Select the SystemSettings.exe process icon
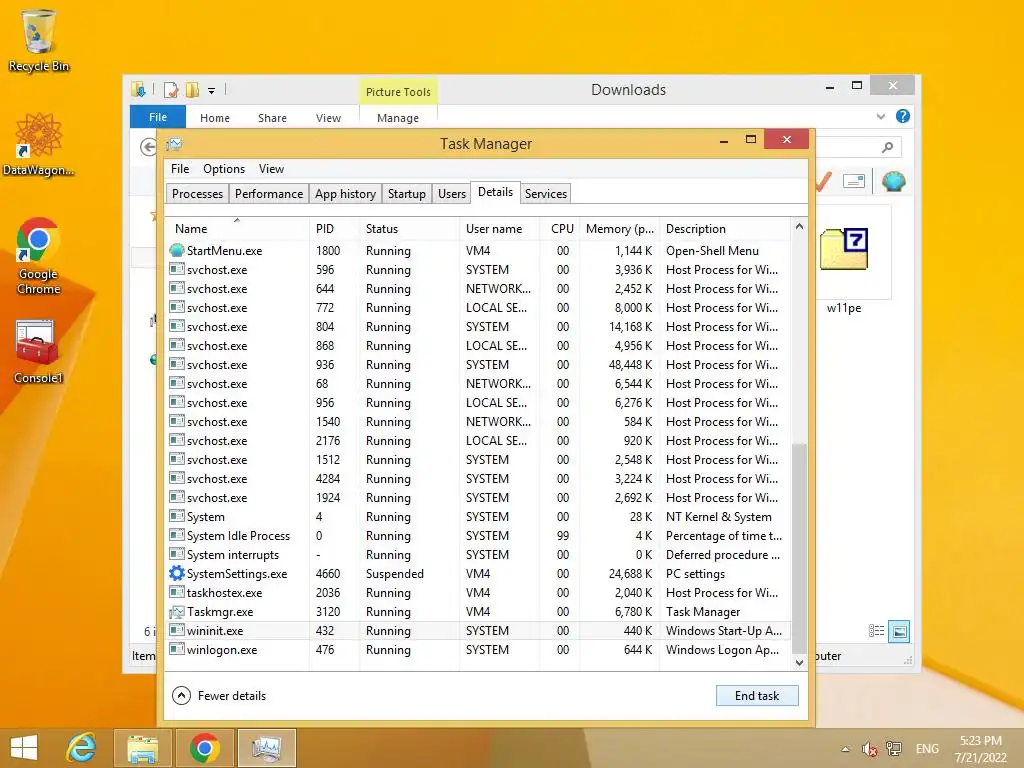 (176, 573)
